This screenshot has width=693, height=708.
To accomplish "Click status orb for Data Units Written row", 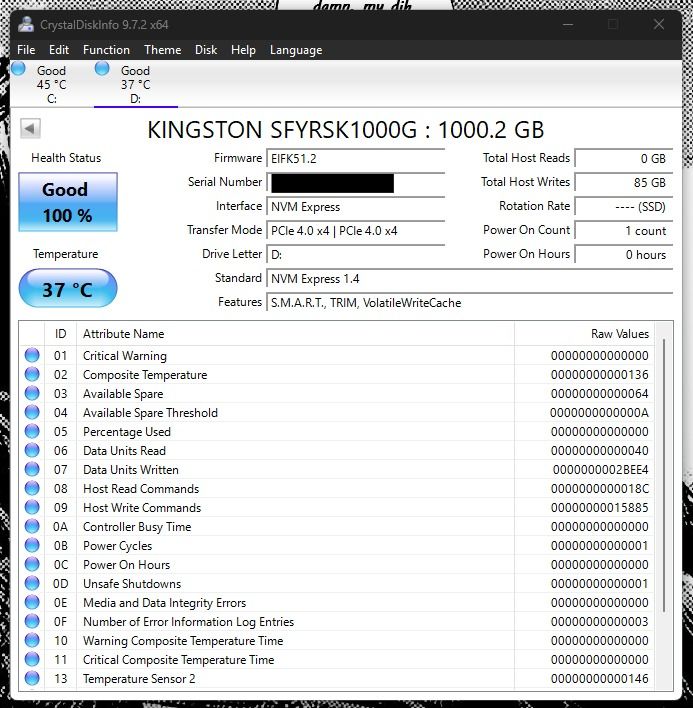I will pos(32,469).
